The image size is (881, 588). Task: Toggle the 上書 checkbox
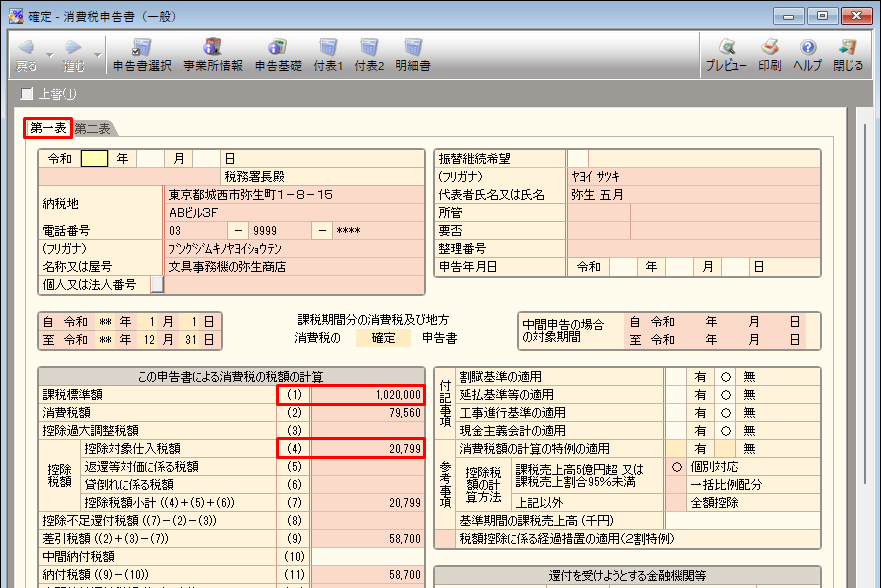tap(27, 94)
